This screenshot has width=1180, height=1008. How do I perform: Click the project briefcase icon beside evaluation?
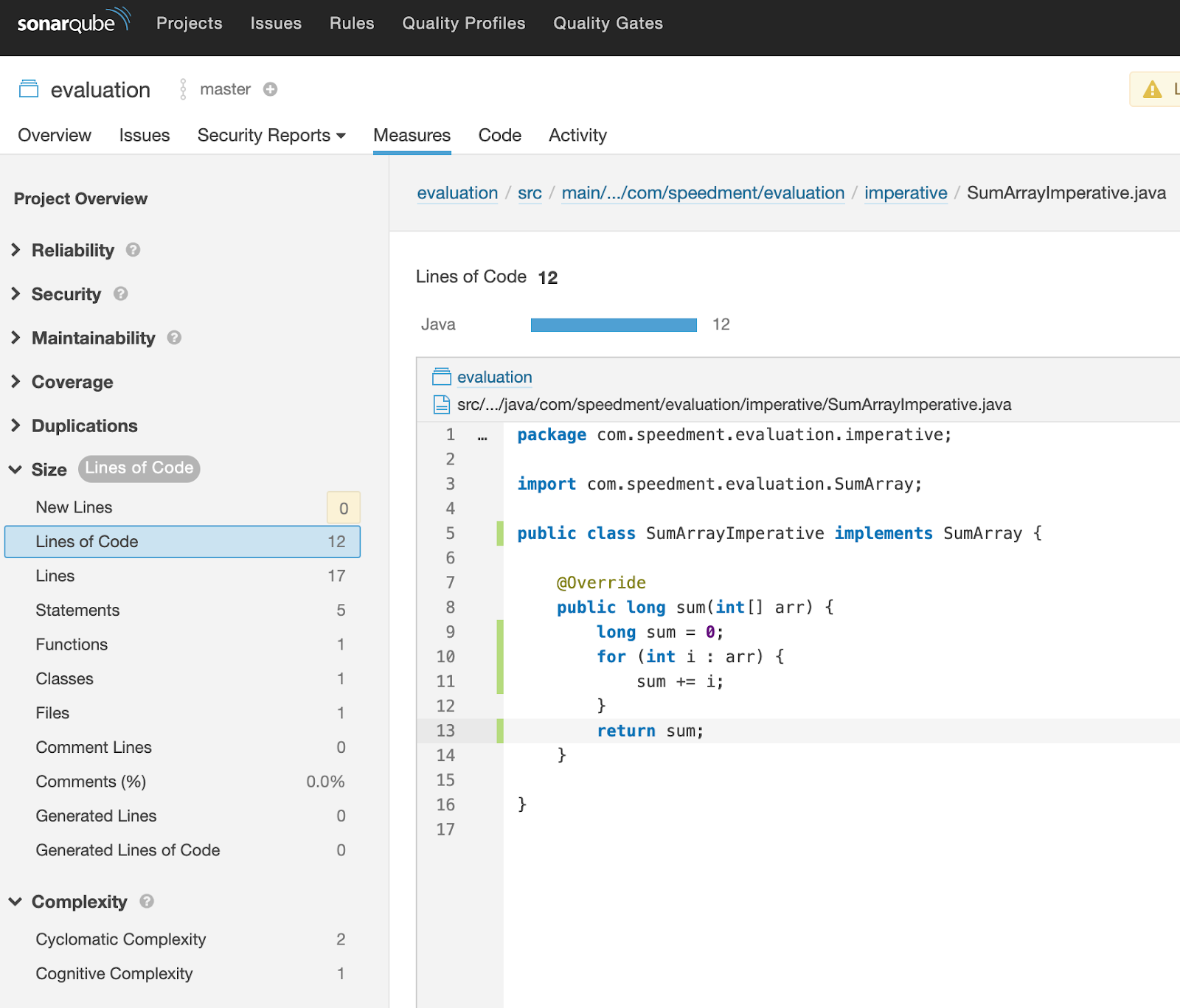[x=28, y=88]
